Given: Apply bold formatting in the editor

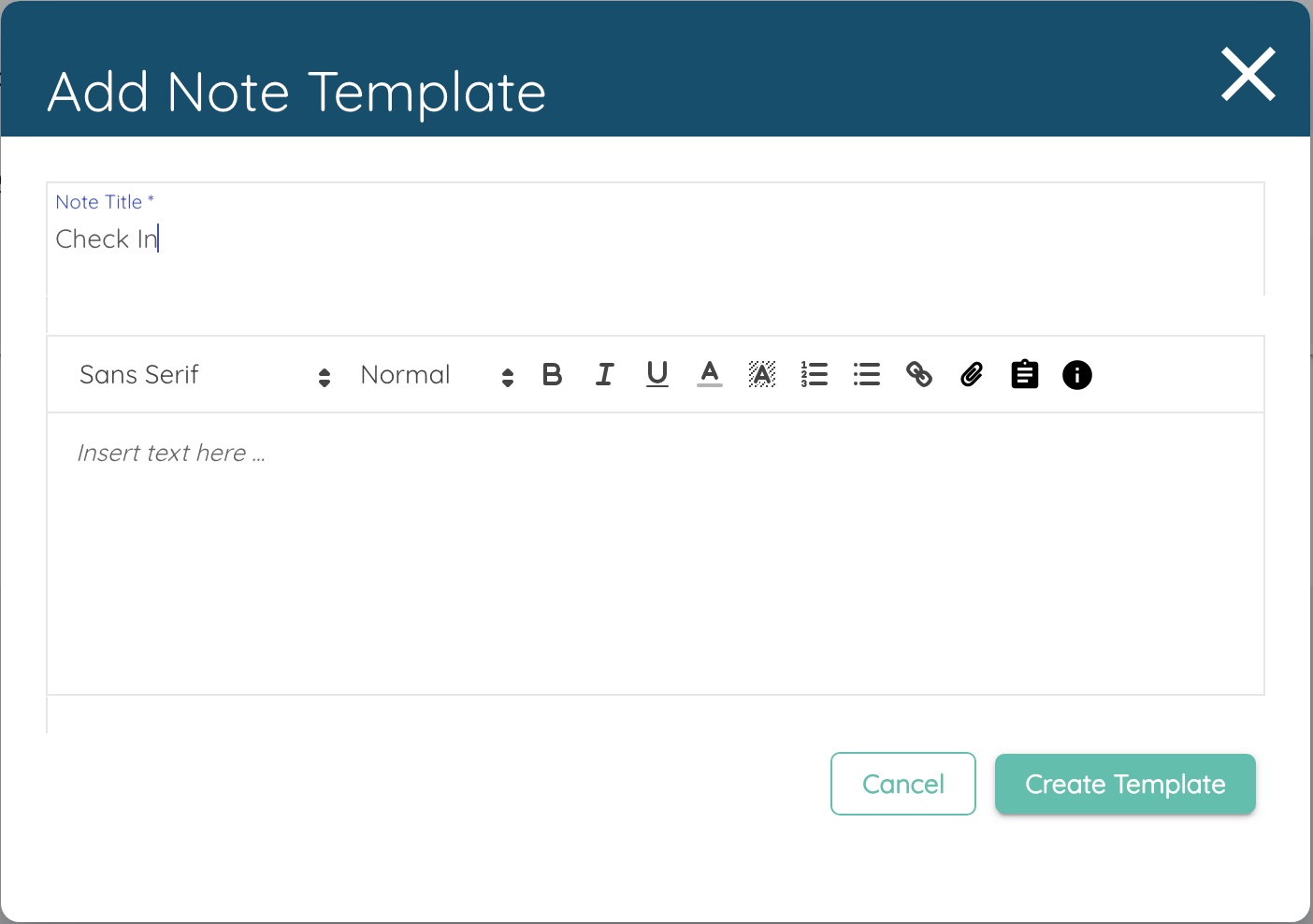Looking at the screenshot, I should pos(552,374).
